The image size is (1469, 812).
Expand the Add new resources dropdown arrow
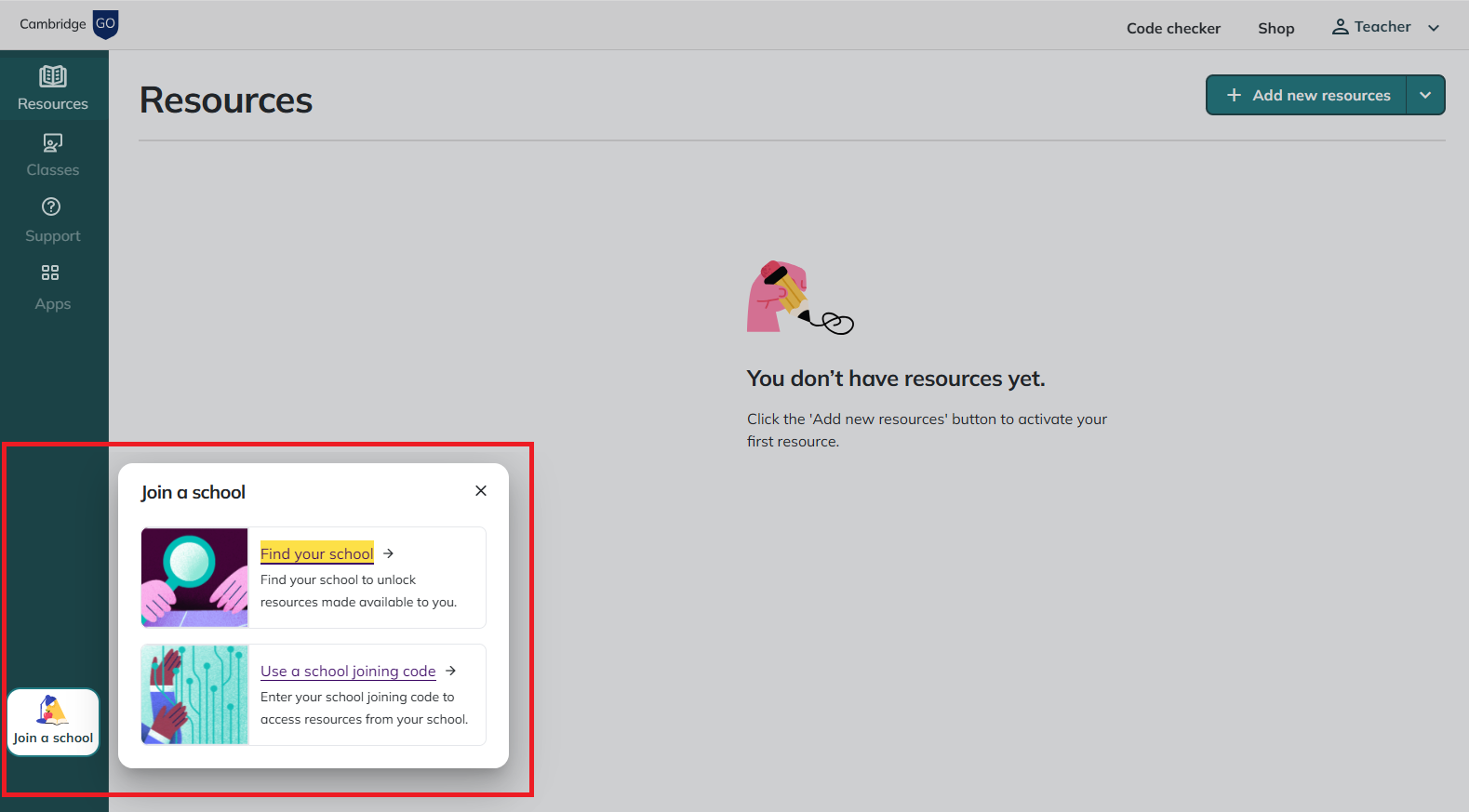[x=1425, y=95]
